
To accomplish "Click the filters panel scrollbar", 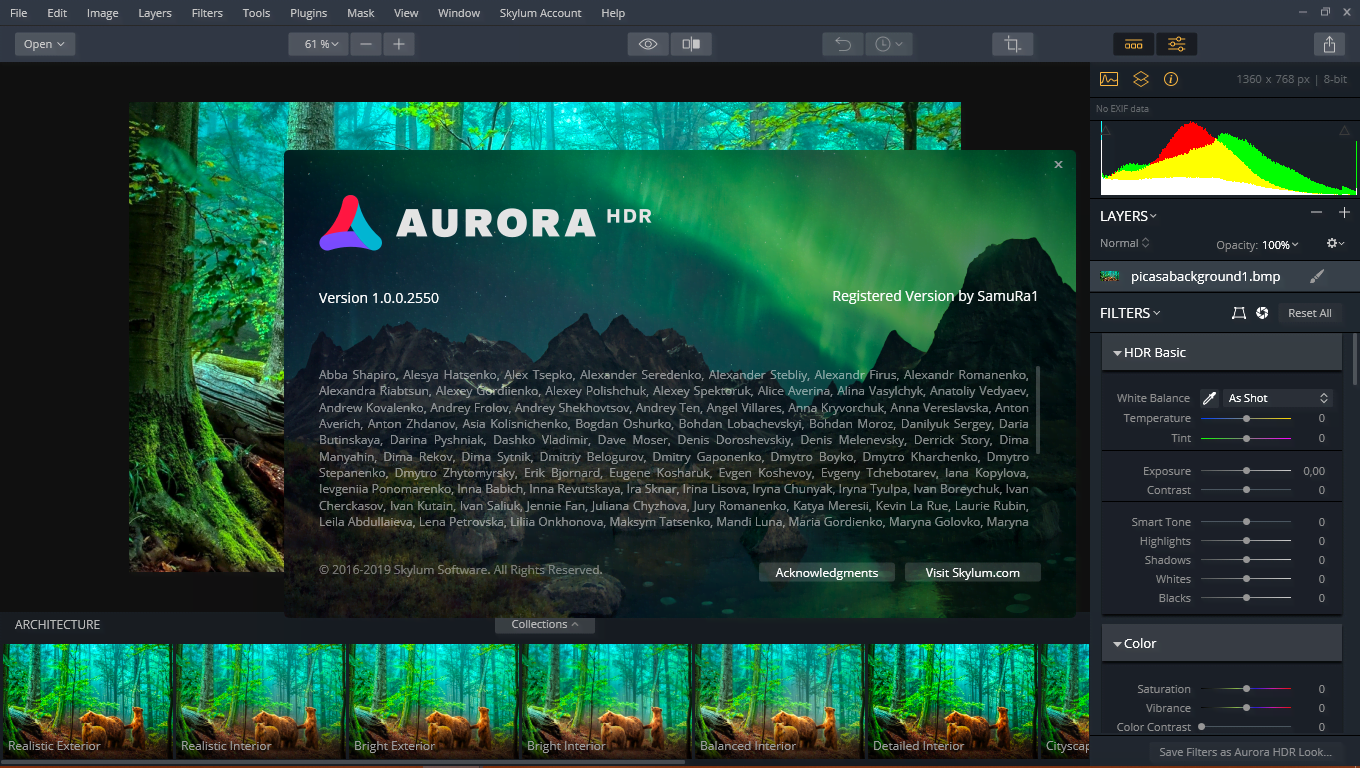I will [1355, 360].
